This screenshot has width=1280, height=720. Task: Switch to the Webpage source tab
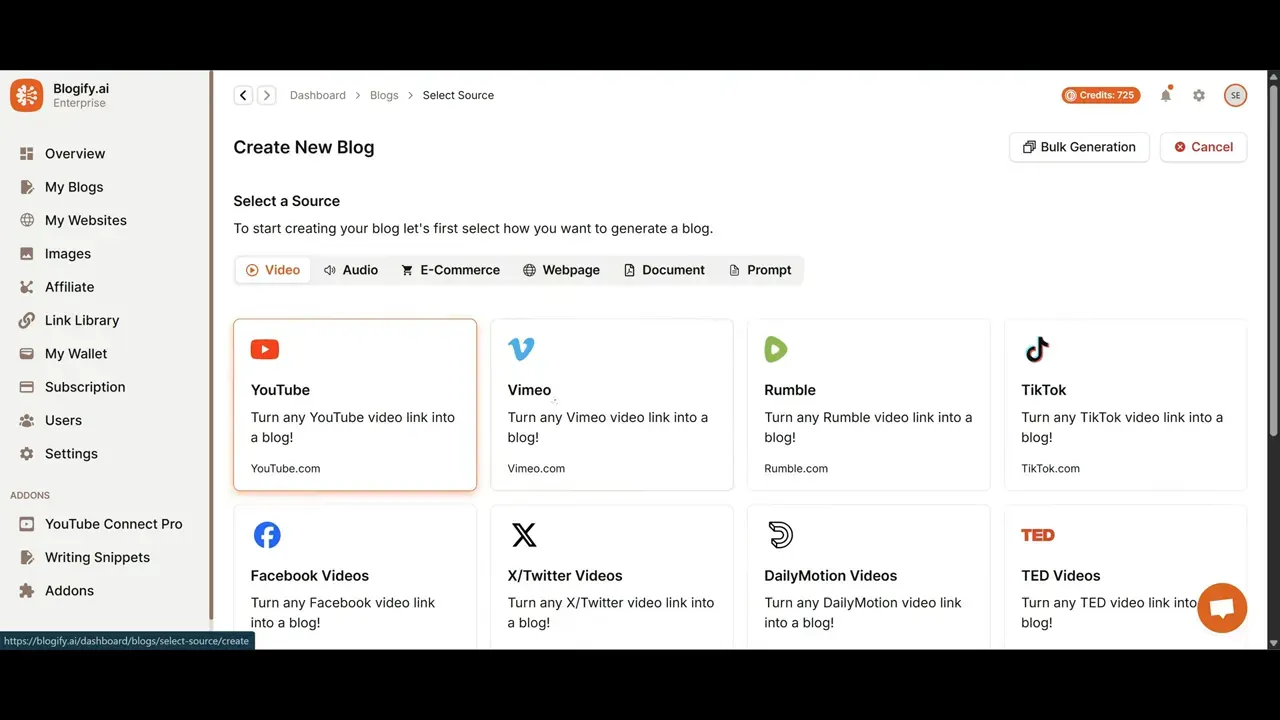tap(561, 269)
